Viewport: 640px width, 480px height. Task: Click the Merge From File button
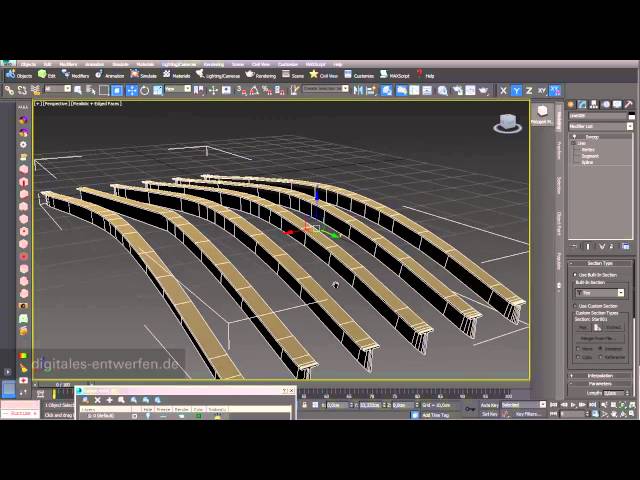pyautogui.click(x=600, y=338)
